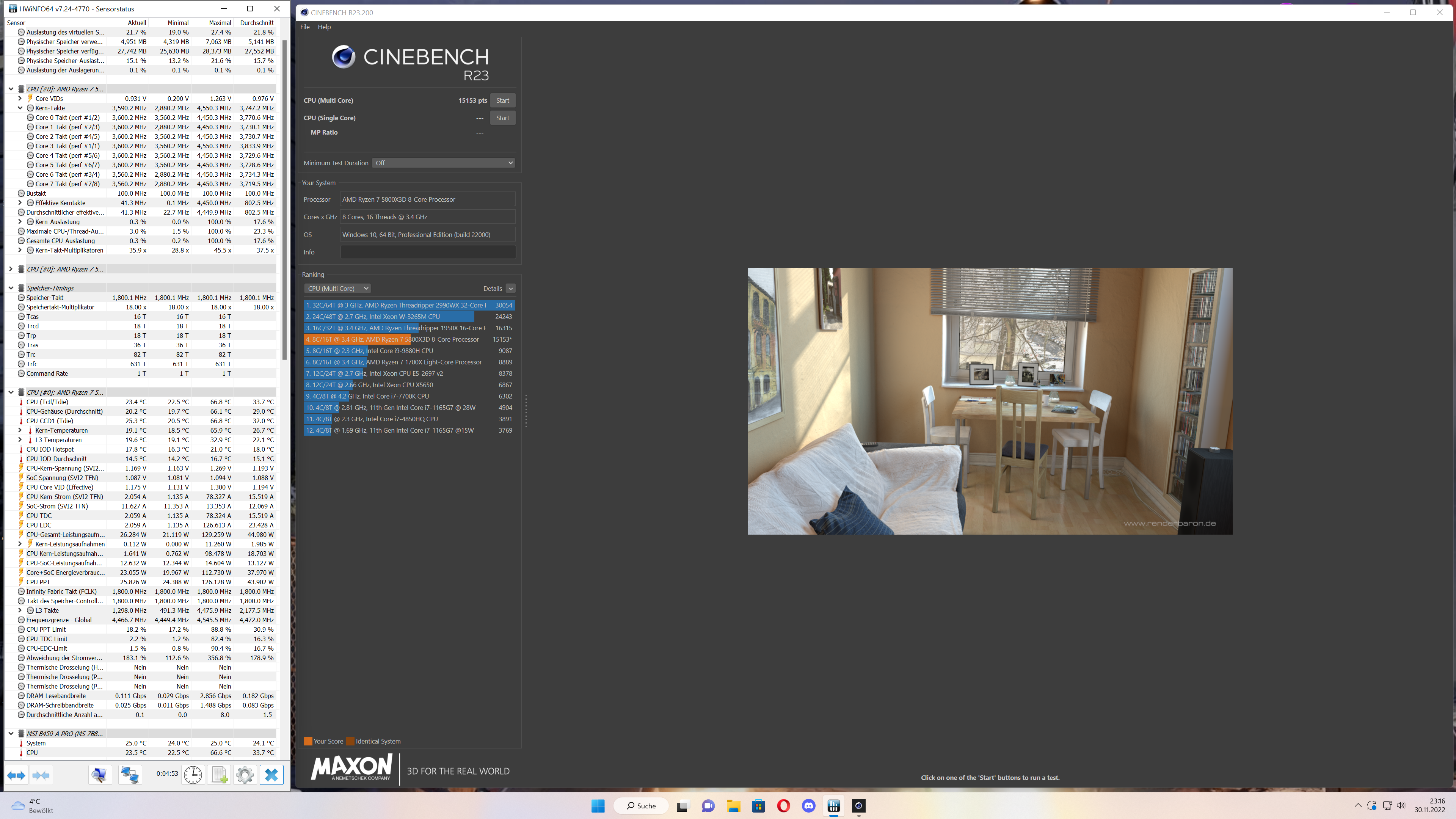Screen dimensions: 1456x819
Task: Open the Minimum Test Duration dropdown
Action: point(444,163)
